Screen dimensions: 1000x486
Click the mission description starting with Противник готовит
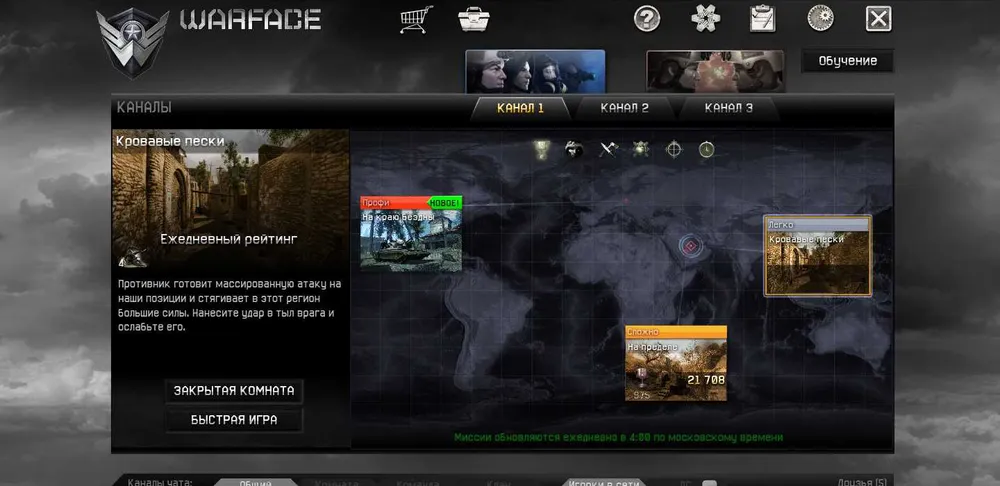[230, 305]
